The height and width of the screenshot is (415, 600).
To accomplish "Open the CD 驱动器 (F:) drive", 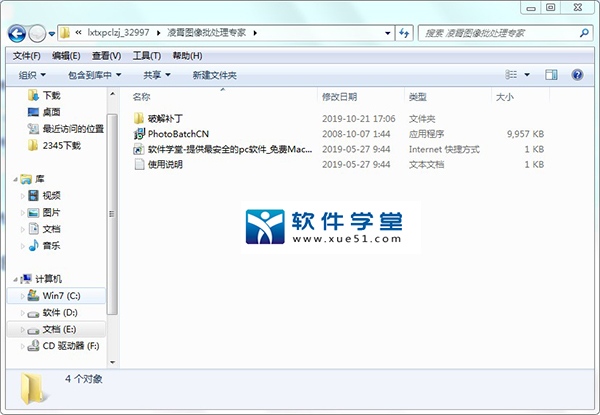I will [70, 345].
